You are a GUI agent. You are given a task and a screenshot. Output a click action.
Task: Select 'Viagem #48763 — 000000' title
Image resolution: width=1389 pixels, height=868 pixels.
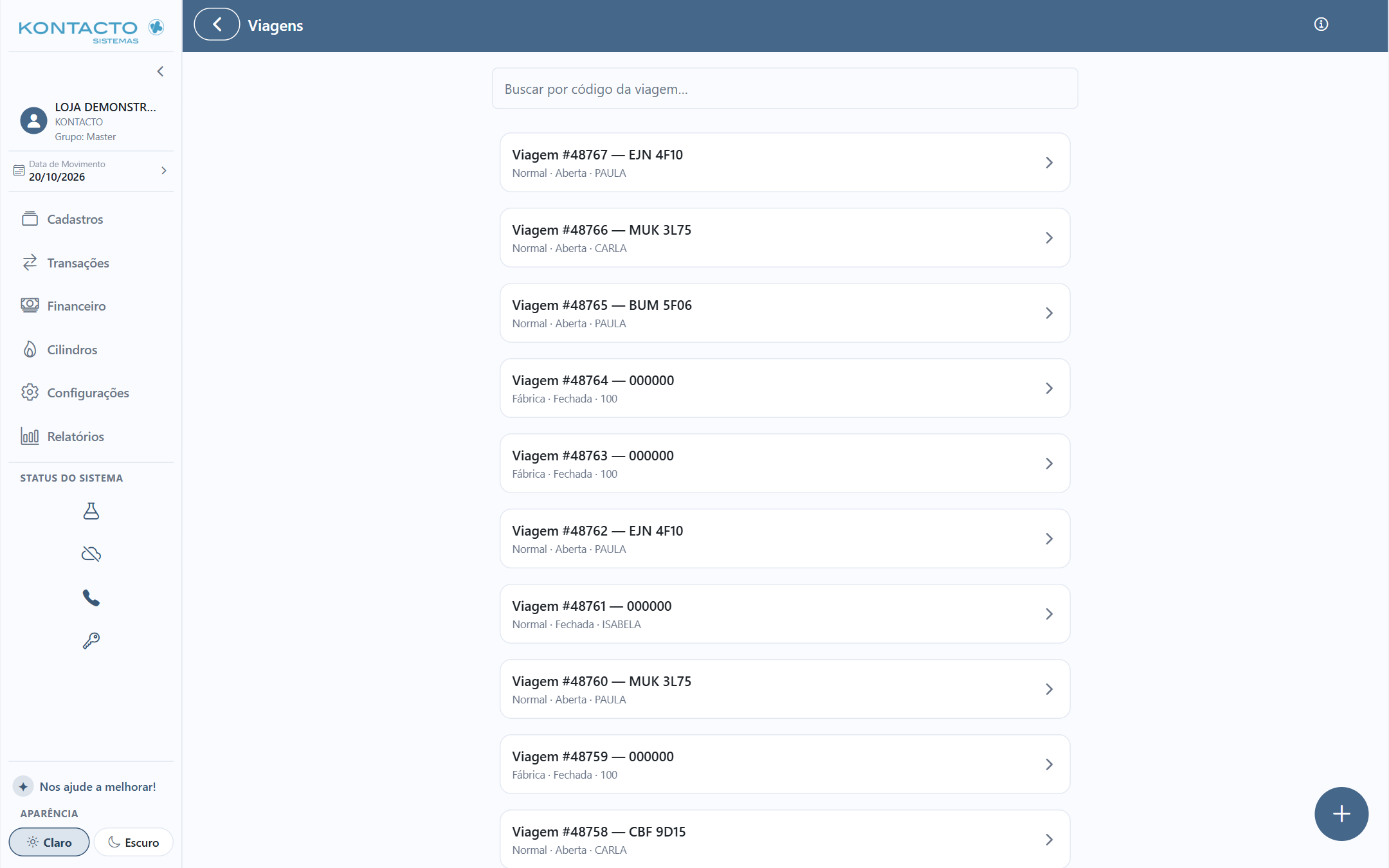593,456
